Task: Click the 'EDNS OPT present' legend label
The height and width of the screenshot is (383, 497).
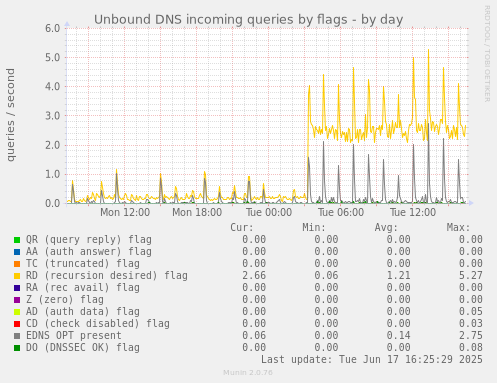Action: click(74, 336)
